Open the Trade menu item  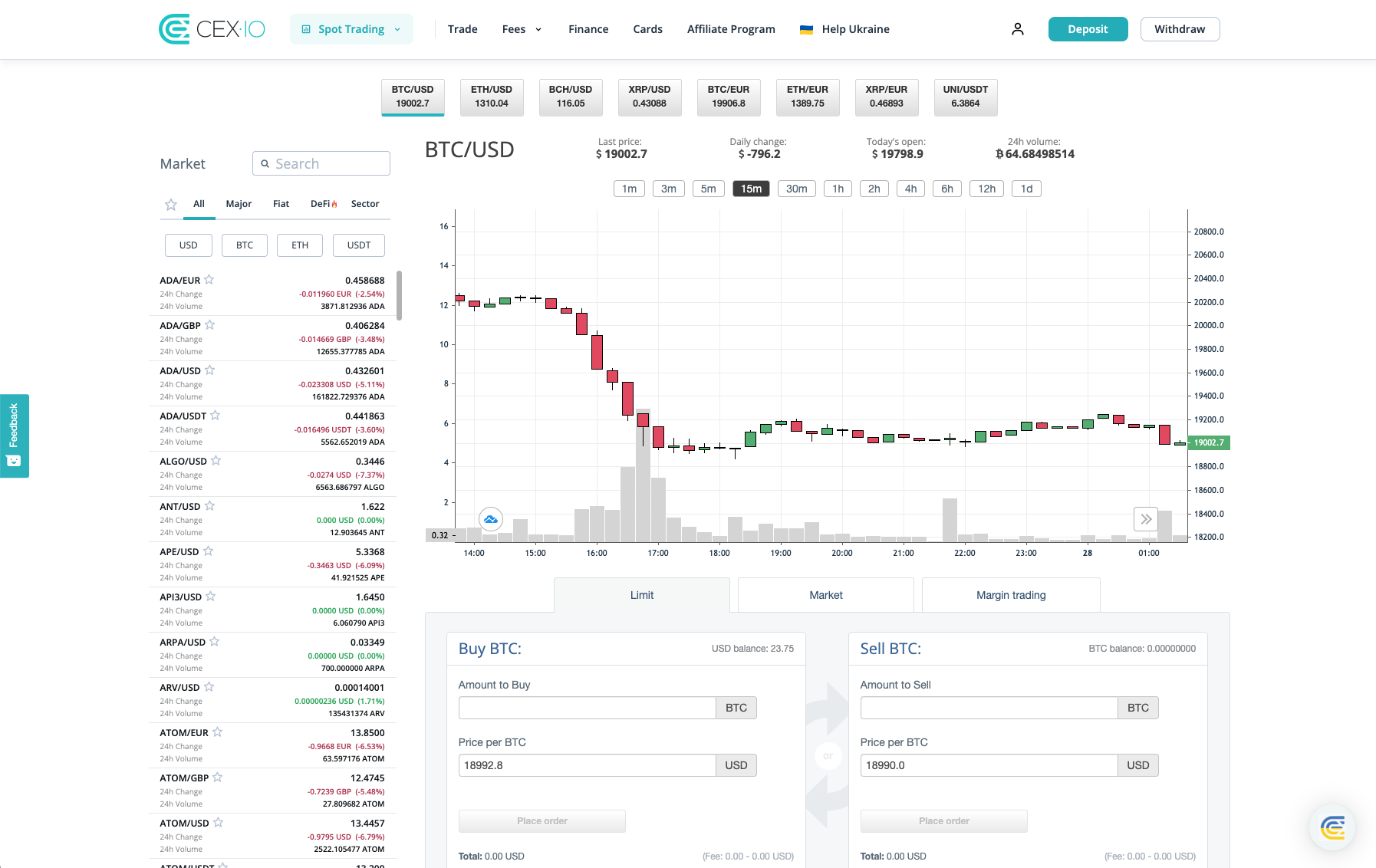(x=463, y=29)
